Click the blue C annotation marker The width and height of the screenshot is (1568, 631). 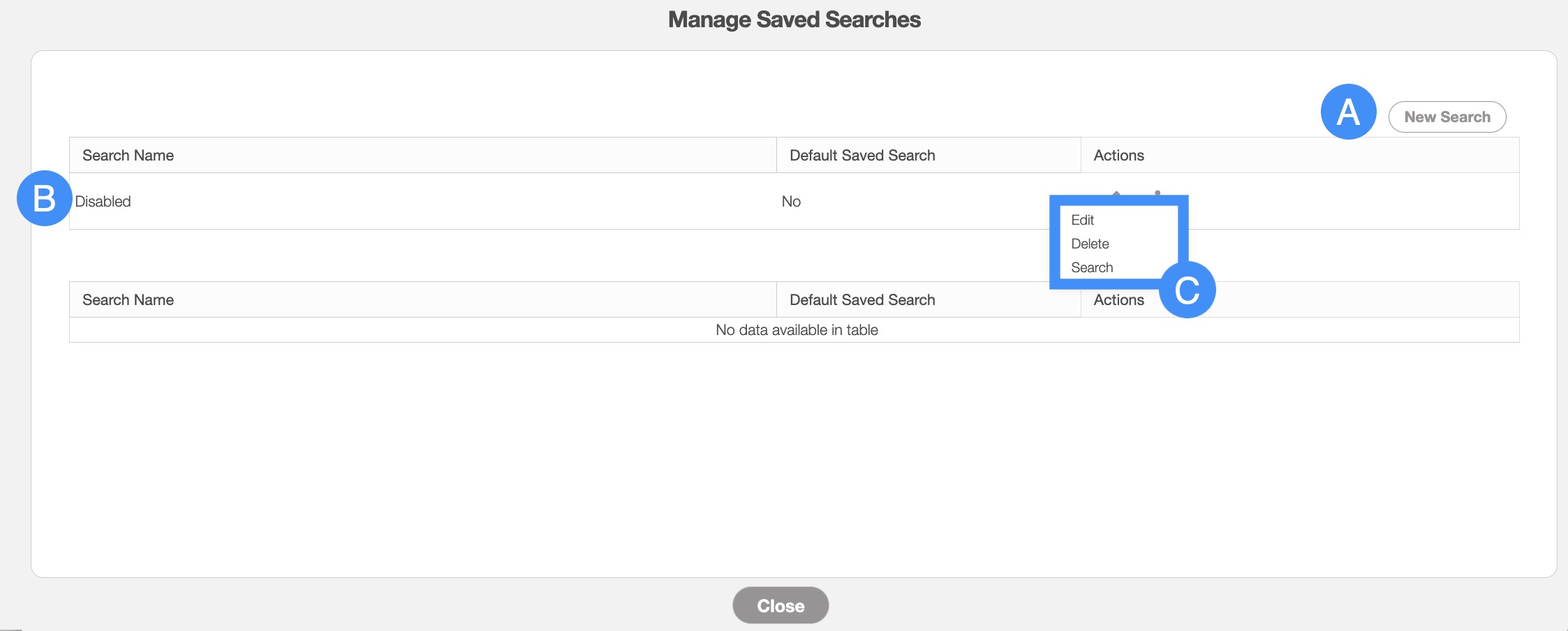point(1187,290)
